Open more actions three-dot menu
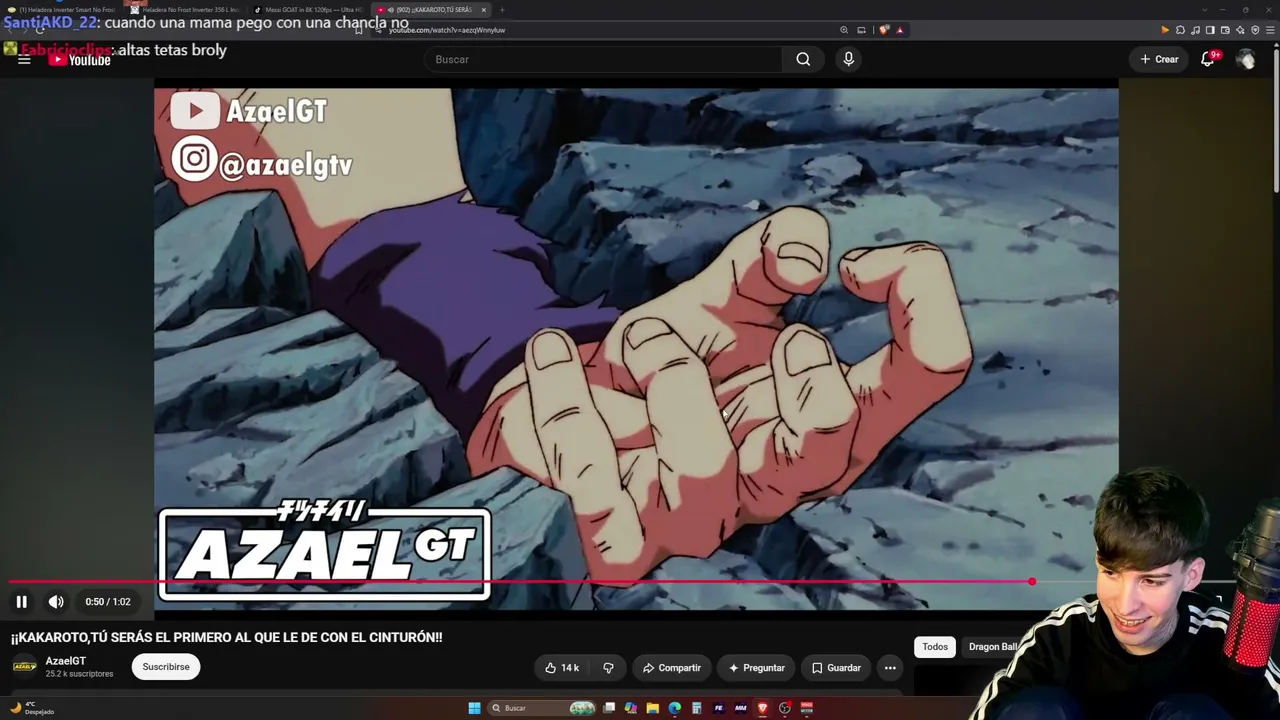The width and height of the screenshot is (1280, 720). coord(890,668)
